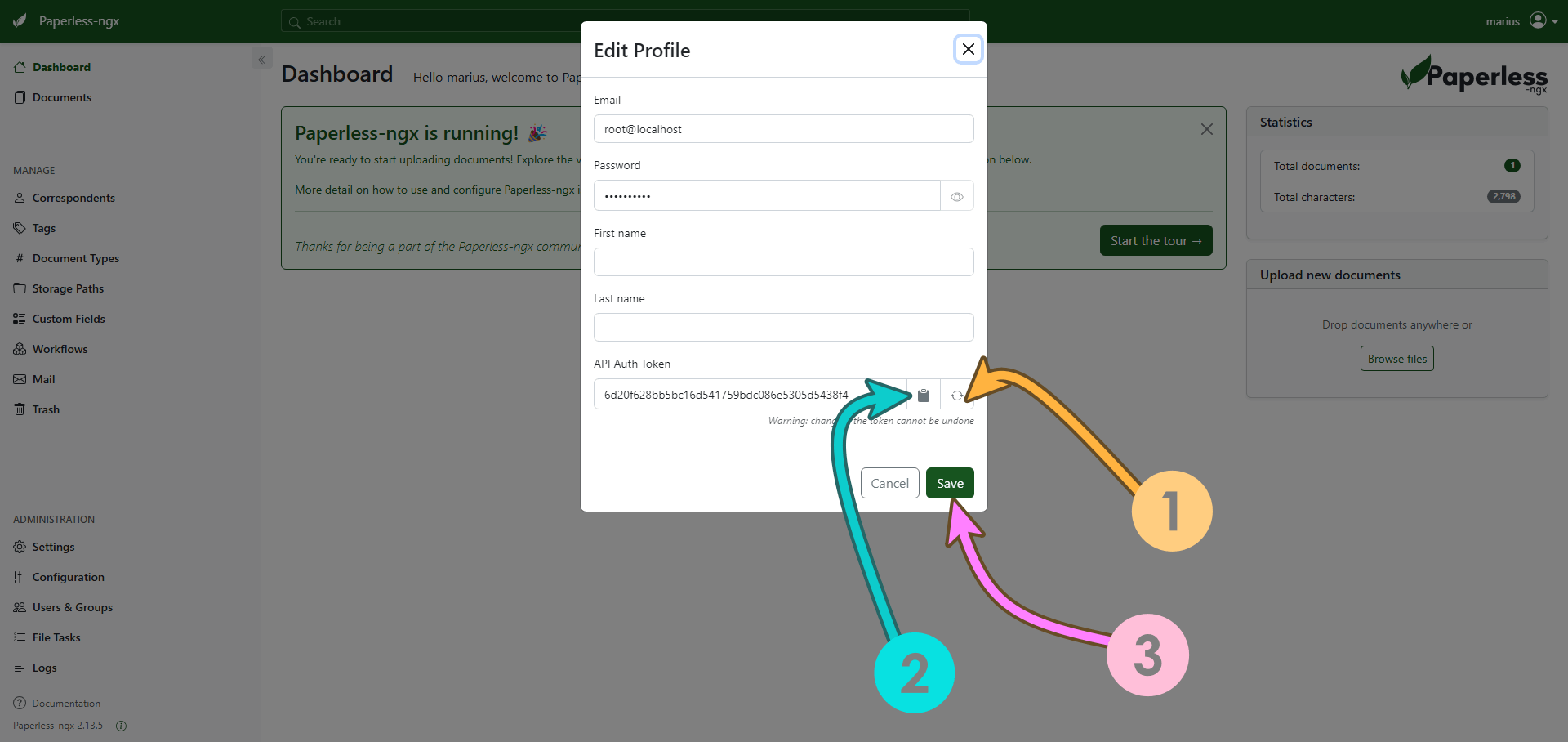
Task: Click the Total characters 2,798 badge
Action: tap(1503, 196)
